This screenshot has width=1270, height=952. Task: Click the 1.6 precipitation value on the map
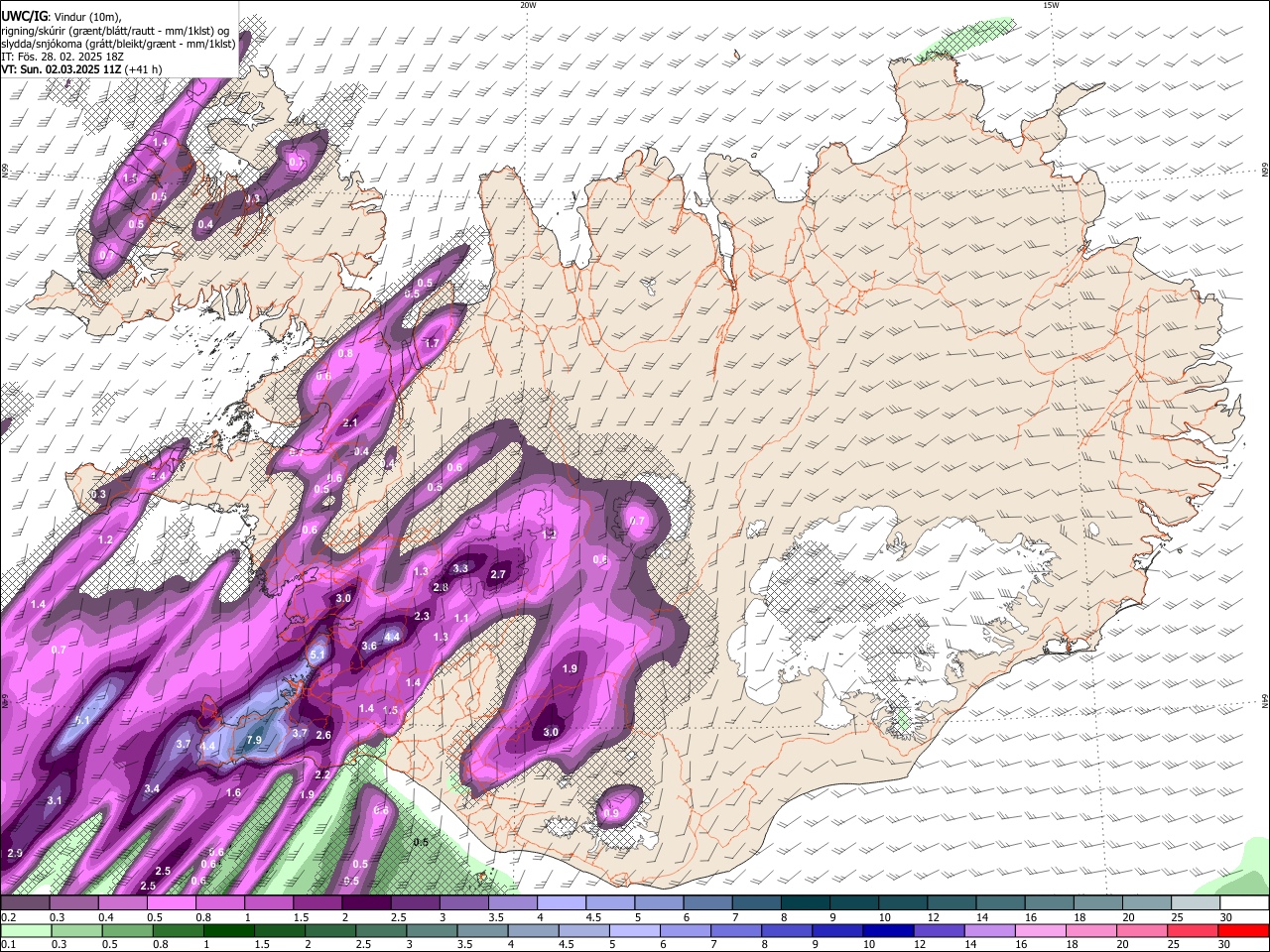pos(233,793)
